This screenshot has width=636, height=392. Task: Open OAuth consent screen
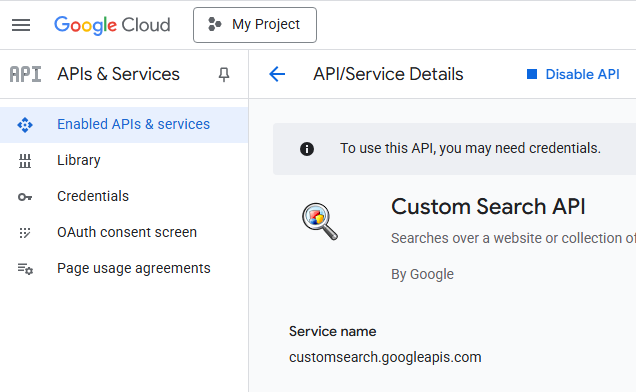click(x=124, y=232)
